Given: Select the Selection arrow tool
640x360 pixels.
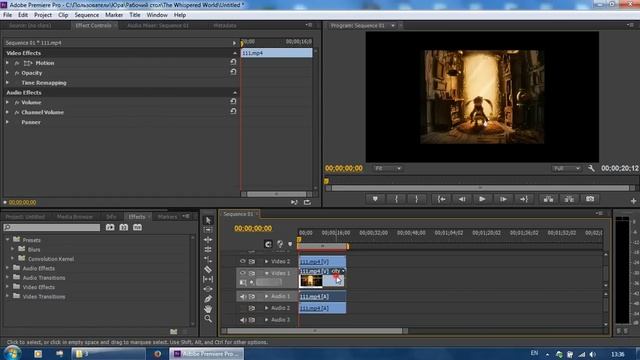Looking at the screenshot, I should pos(208,220).
